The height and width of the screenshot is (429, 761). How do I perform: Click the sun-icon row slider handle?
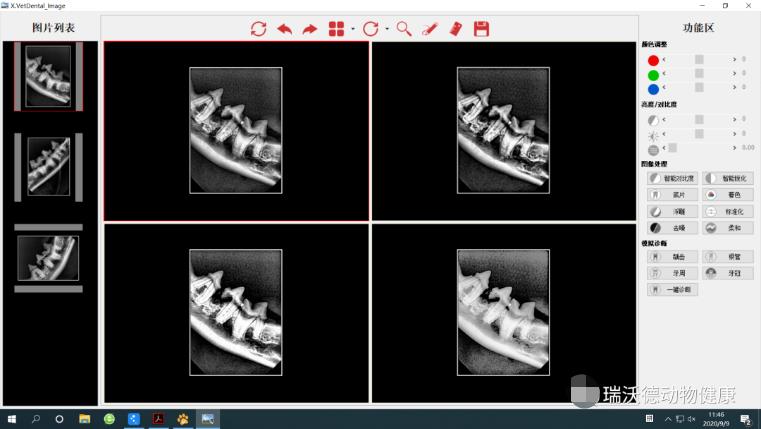(x=699, y=133)
